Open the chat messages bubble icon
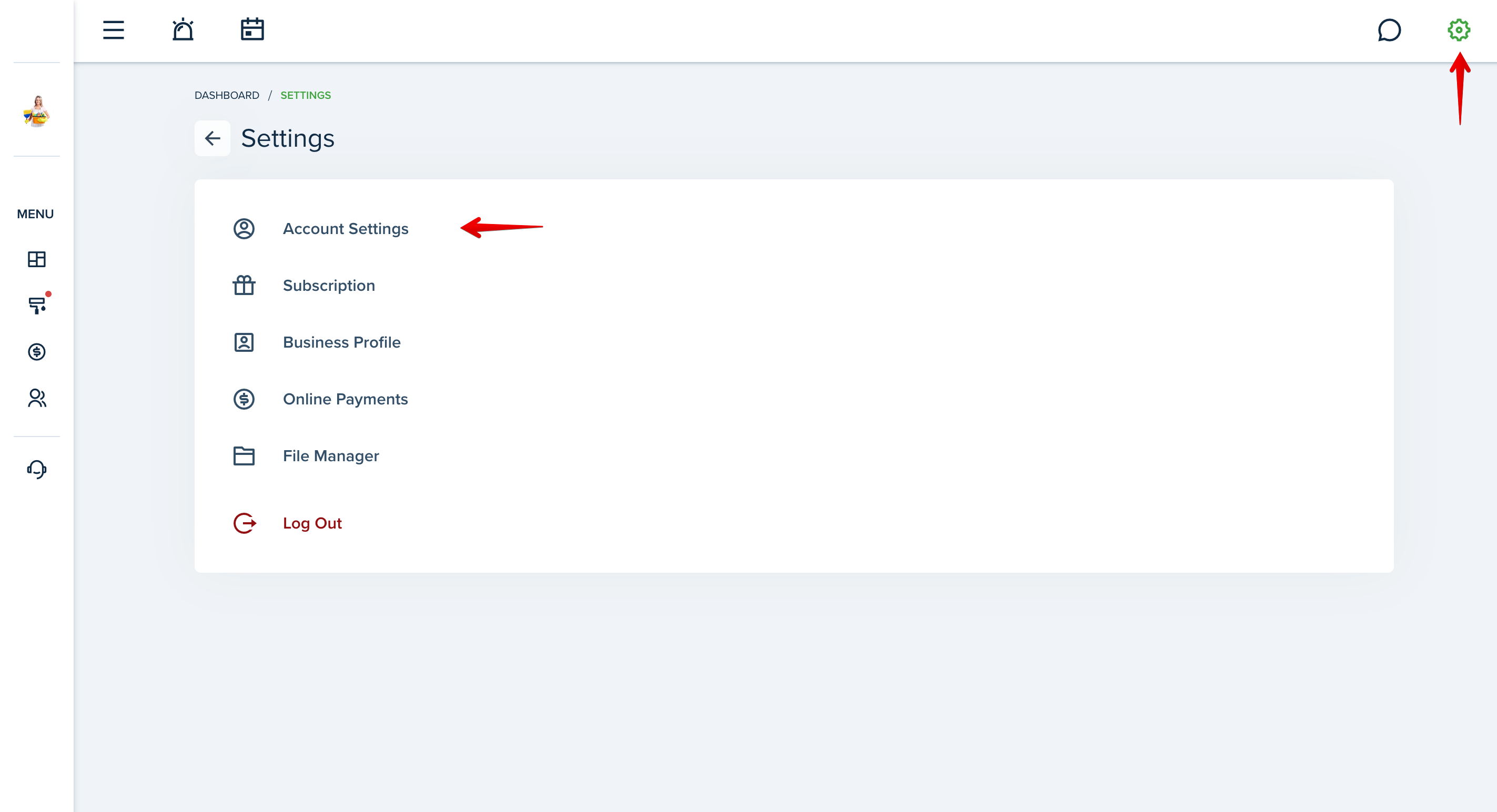The image size is (1497, 812). click(1389, 30)
